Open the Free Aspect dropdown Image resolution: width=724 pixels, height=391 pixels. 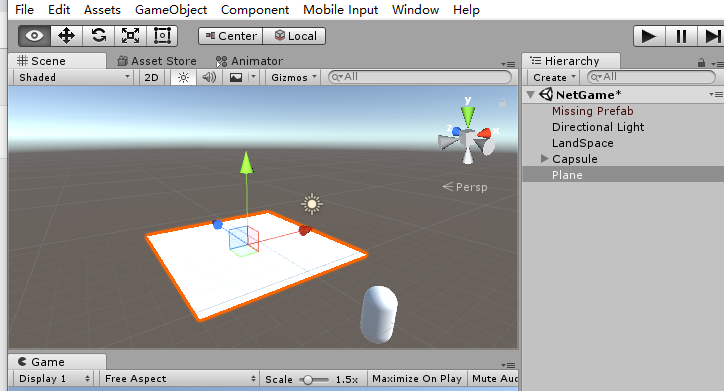(179, 379)
